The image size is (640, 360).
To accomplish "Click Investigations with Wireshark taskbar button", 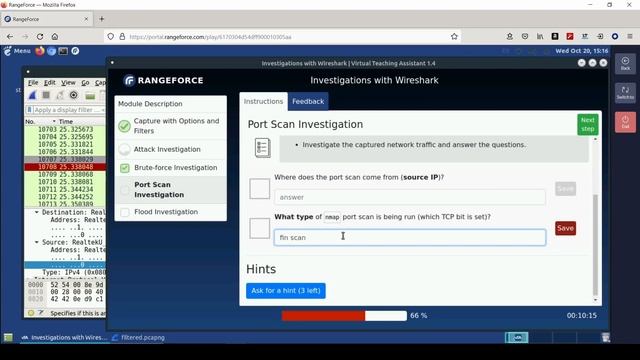I will (x=64, y=338).
